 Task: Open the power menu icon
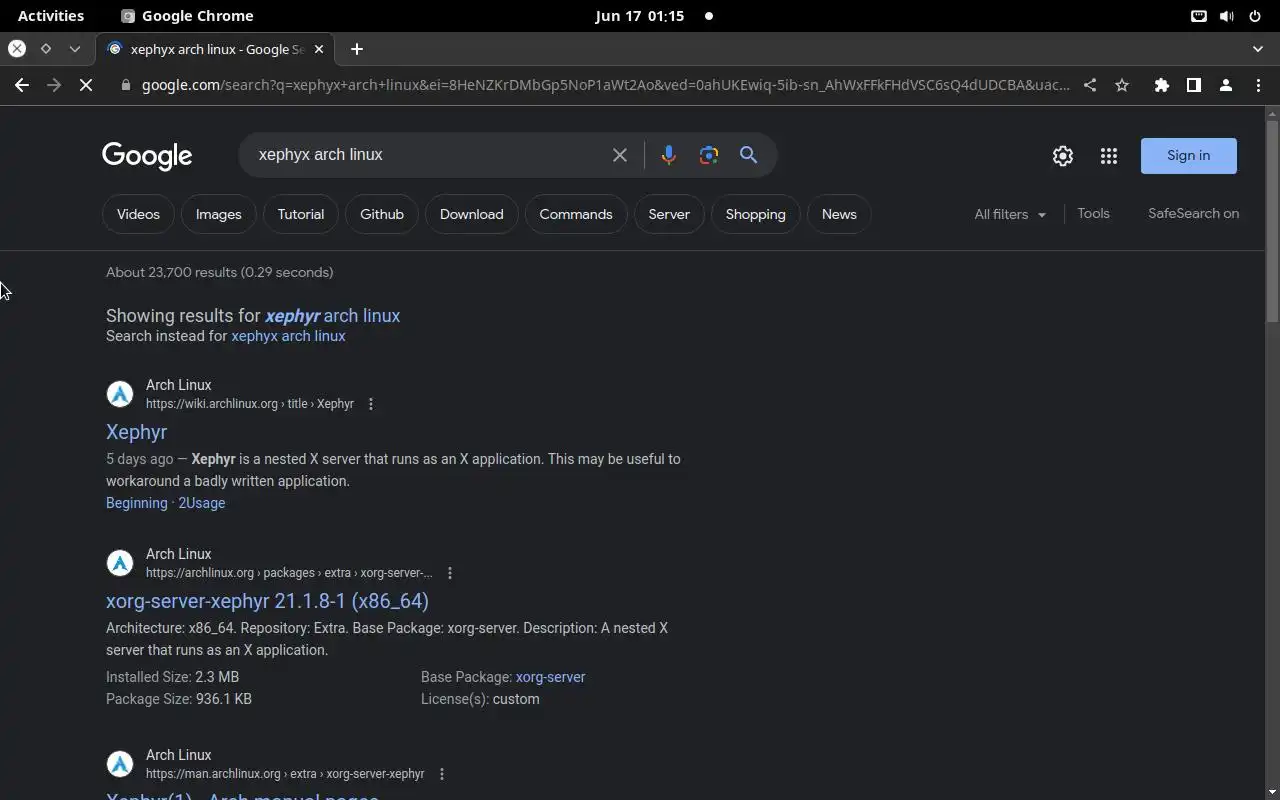[1255, 16]
